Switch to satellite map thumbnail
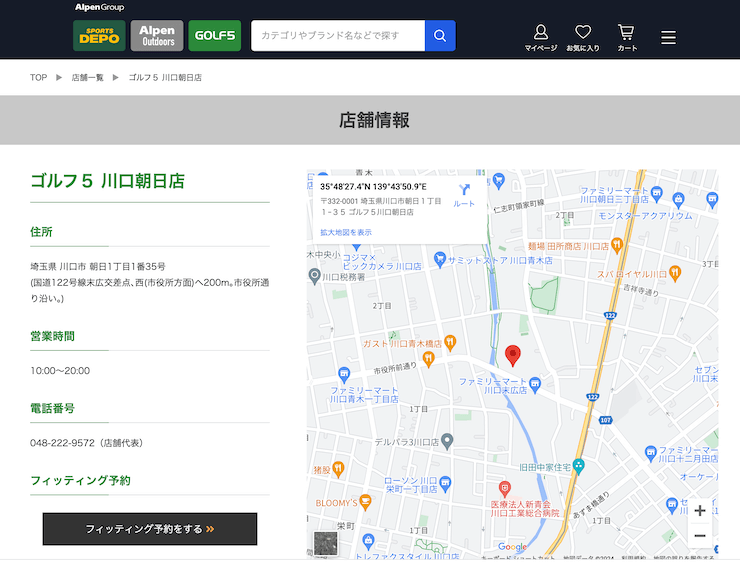This screenshot has height=565, width=740. click(x=326, y=543)
